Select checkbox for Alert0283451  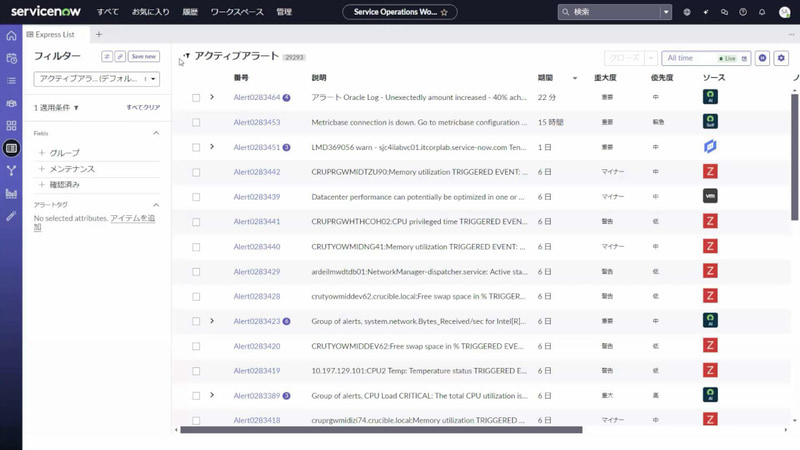point(196,147)
